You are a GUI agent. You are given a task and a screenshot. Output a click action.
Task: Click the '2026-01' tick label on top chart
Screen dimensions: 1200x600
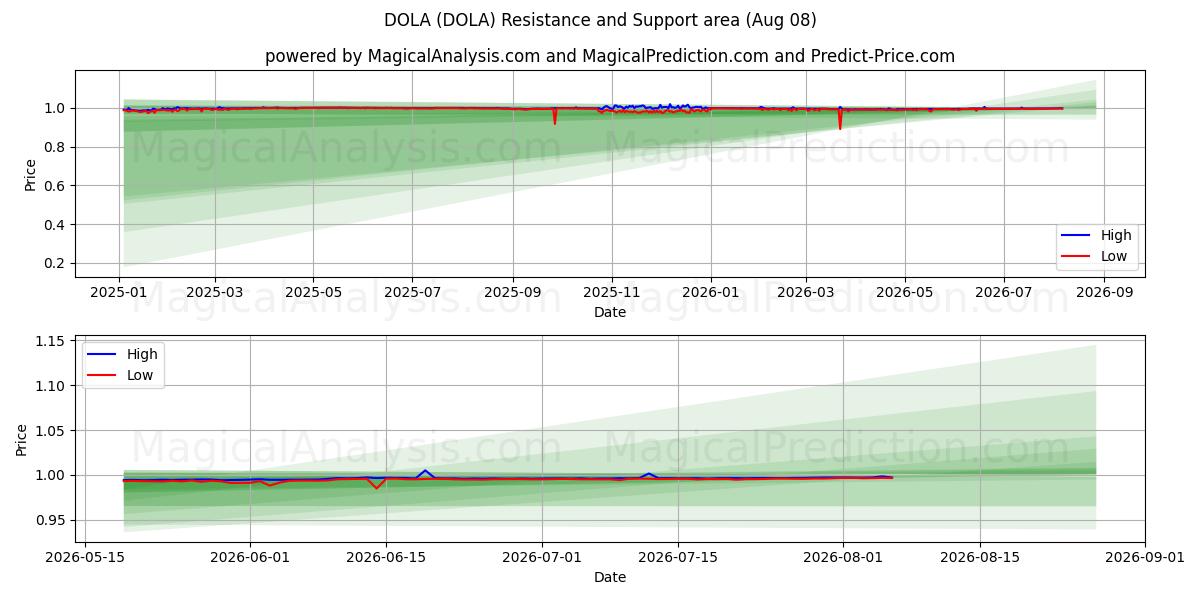point(711,293)
